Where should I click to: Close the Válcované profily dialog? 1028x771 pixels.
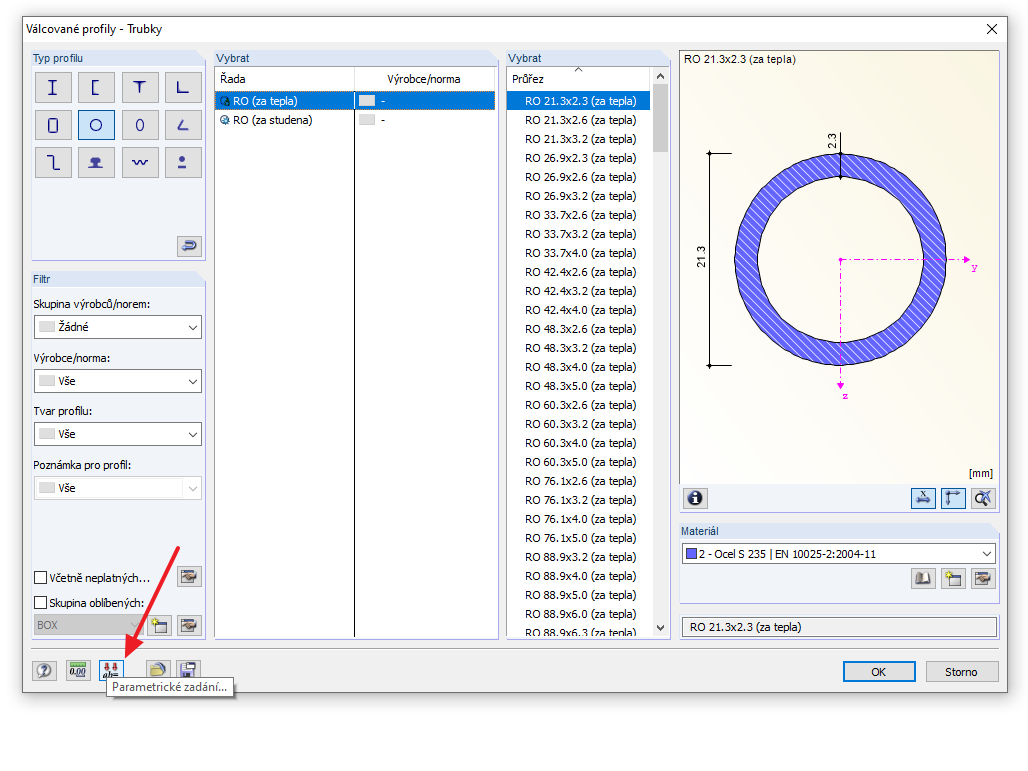pyautogui.click(x=992, y=29)
